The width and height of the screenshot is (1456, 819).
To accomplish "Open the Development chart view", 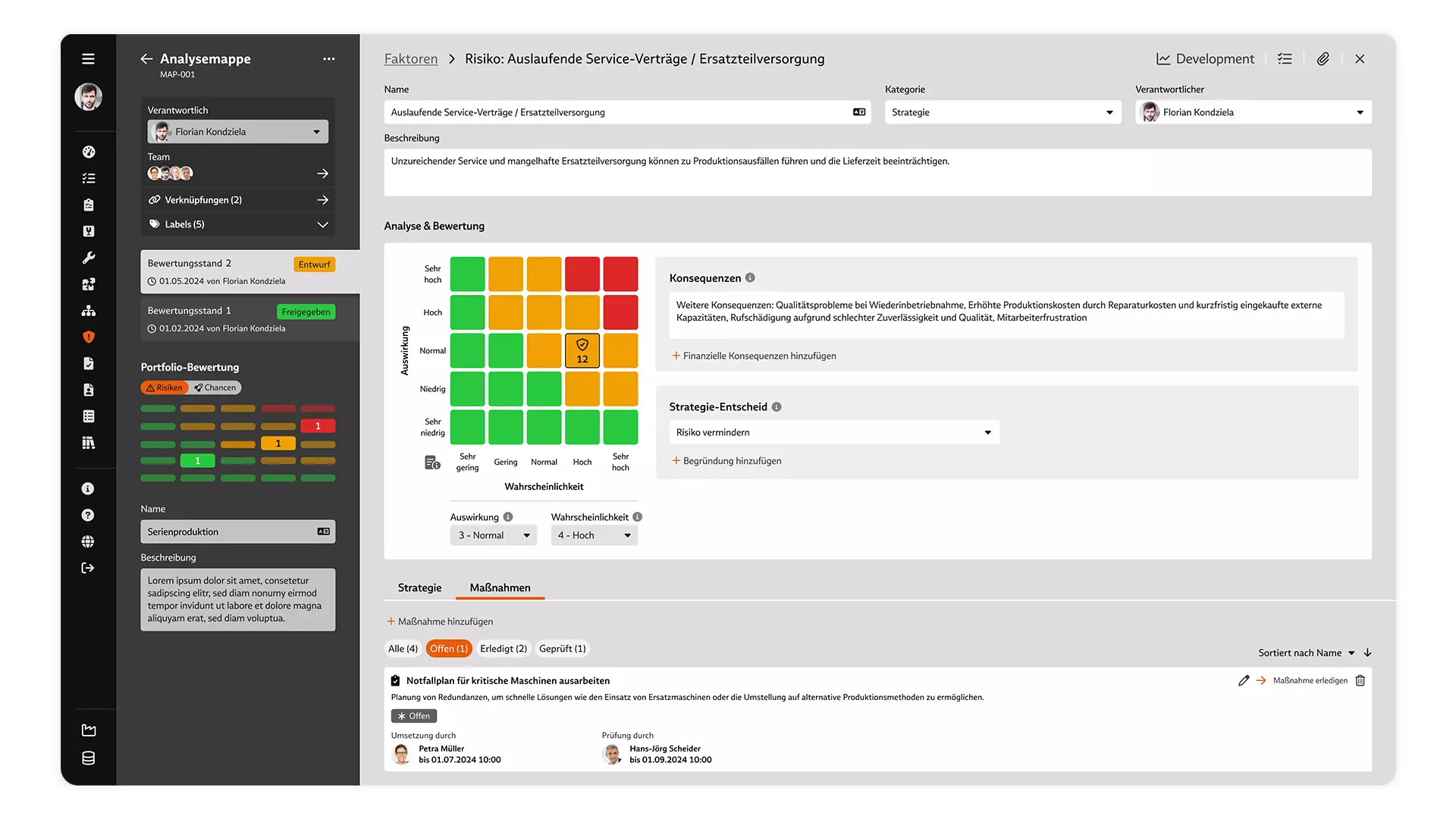I will [x=1205, y=58].
